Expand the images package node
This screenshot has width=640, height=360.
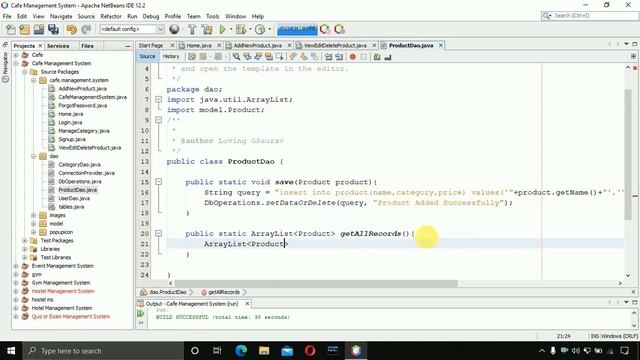pyautogui.click(x=34, y=215)
